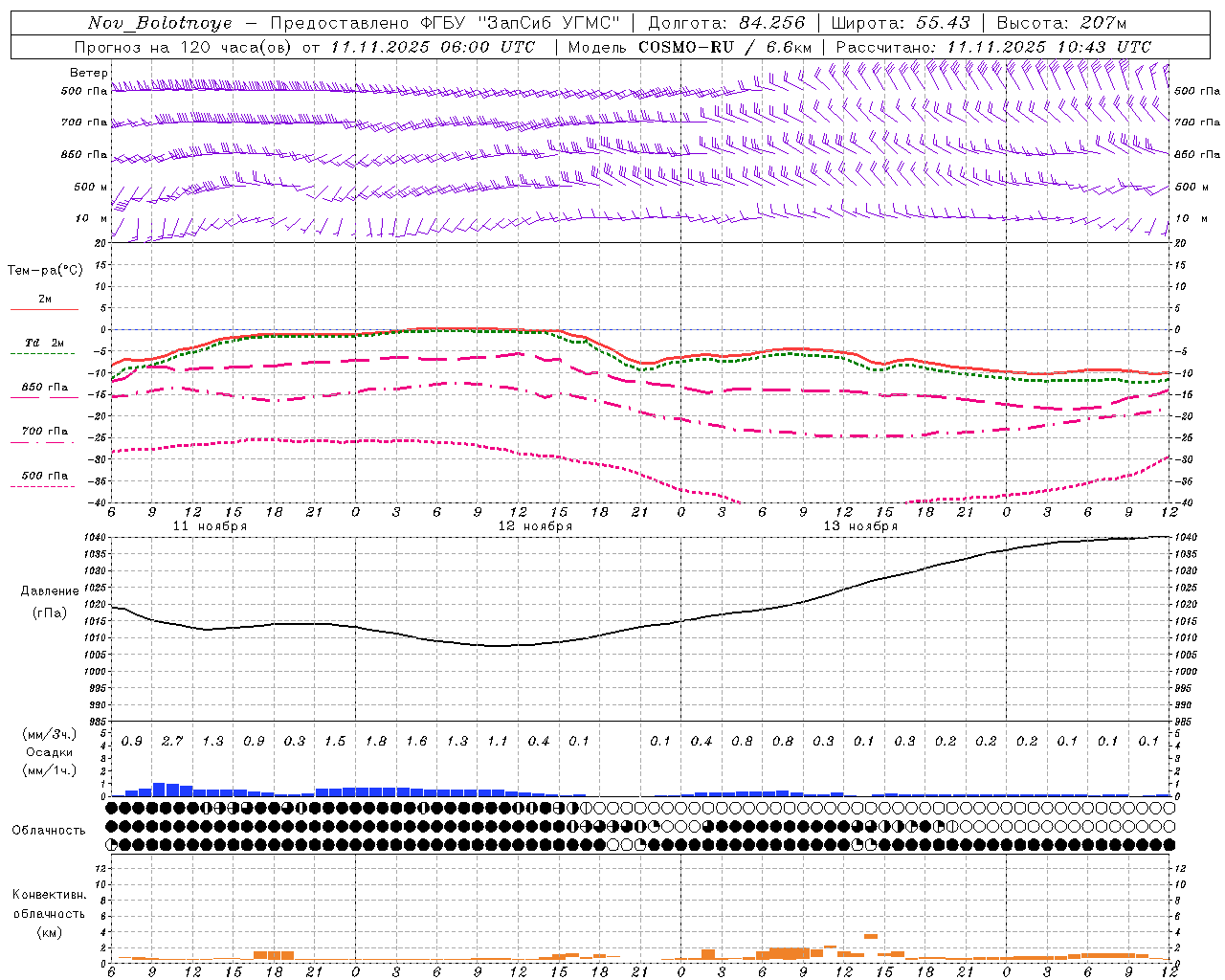Image resolution: width=1225 pixels, height=980 pixels.
Task: Click the "(мм/3ч.)" unit label
Action: click(50, 734)
